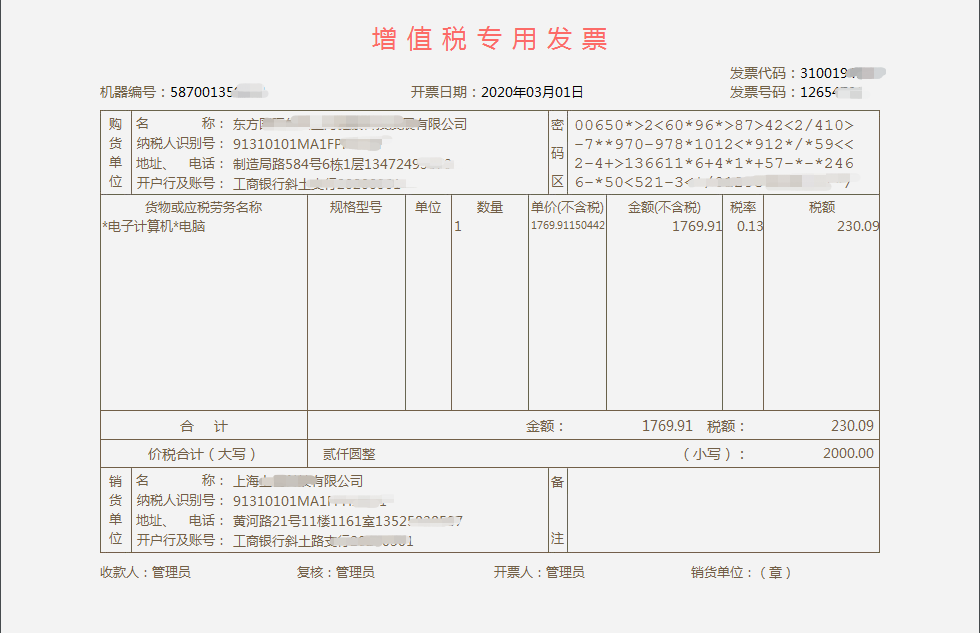The image size is (980, 633).
Task: Click the quantity value 1
Action: 458,226
